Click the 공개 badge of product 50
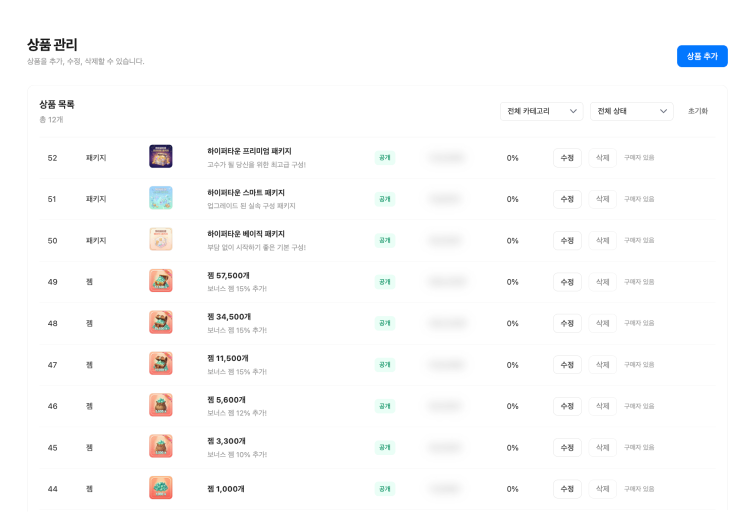This screenshot has width=749, height=512. pos(385,241)
